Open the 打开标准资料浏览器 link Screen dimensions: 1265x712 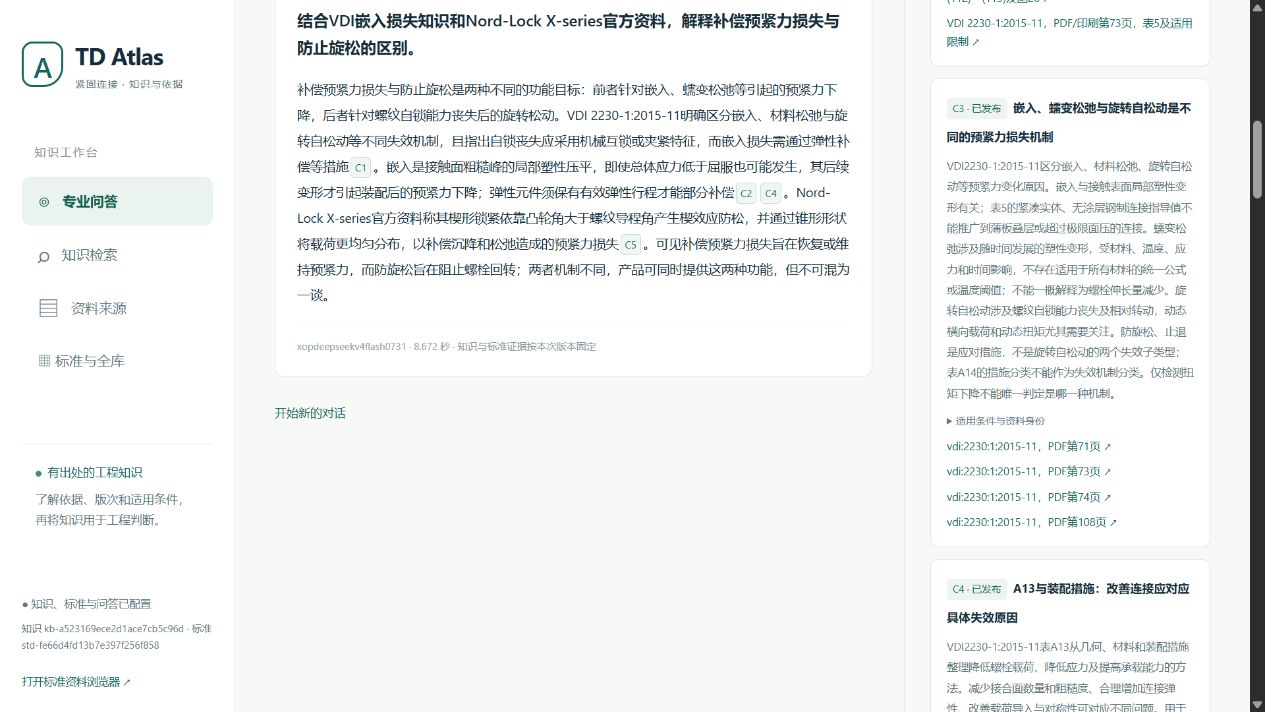coord(77,682)
